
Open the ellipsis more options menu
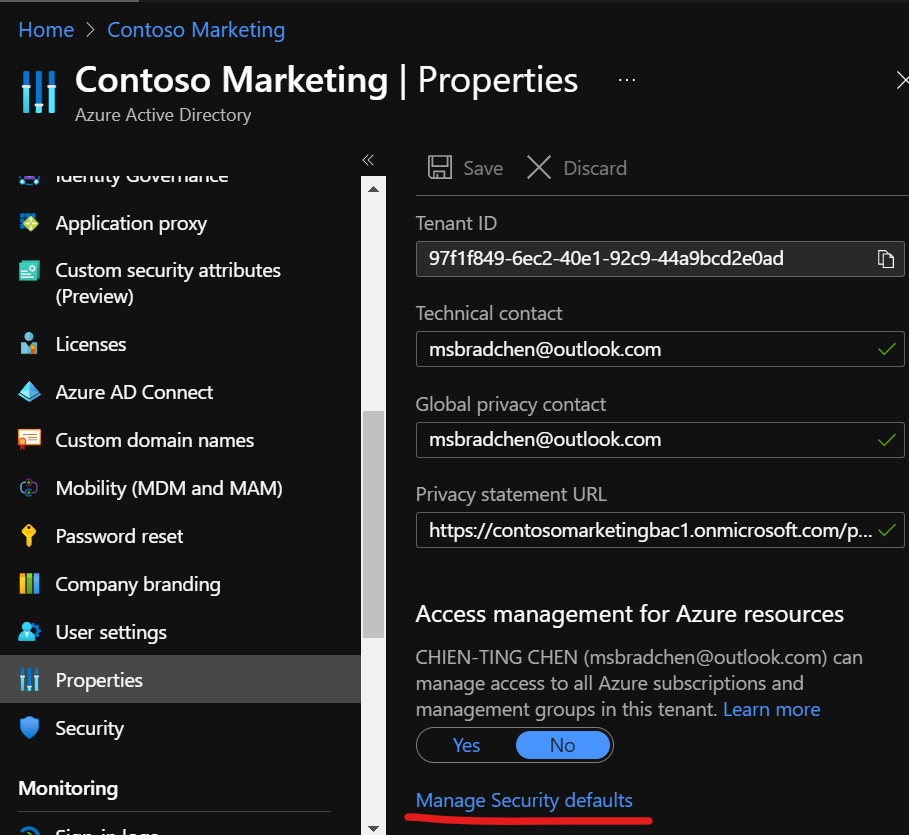(627, 80)
